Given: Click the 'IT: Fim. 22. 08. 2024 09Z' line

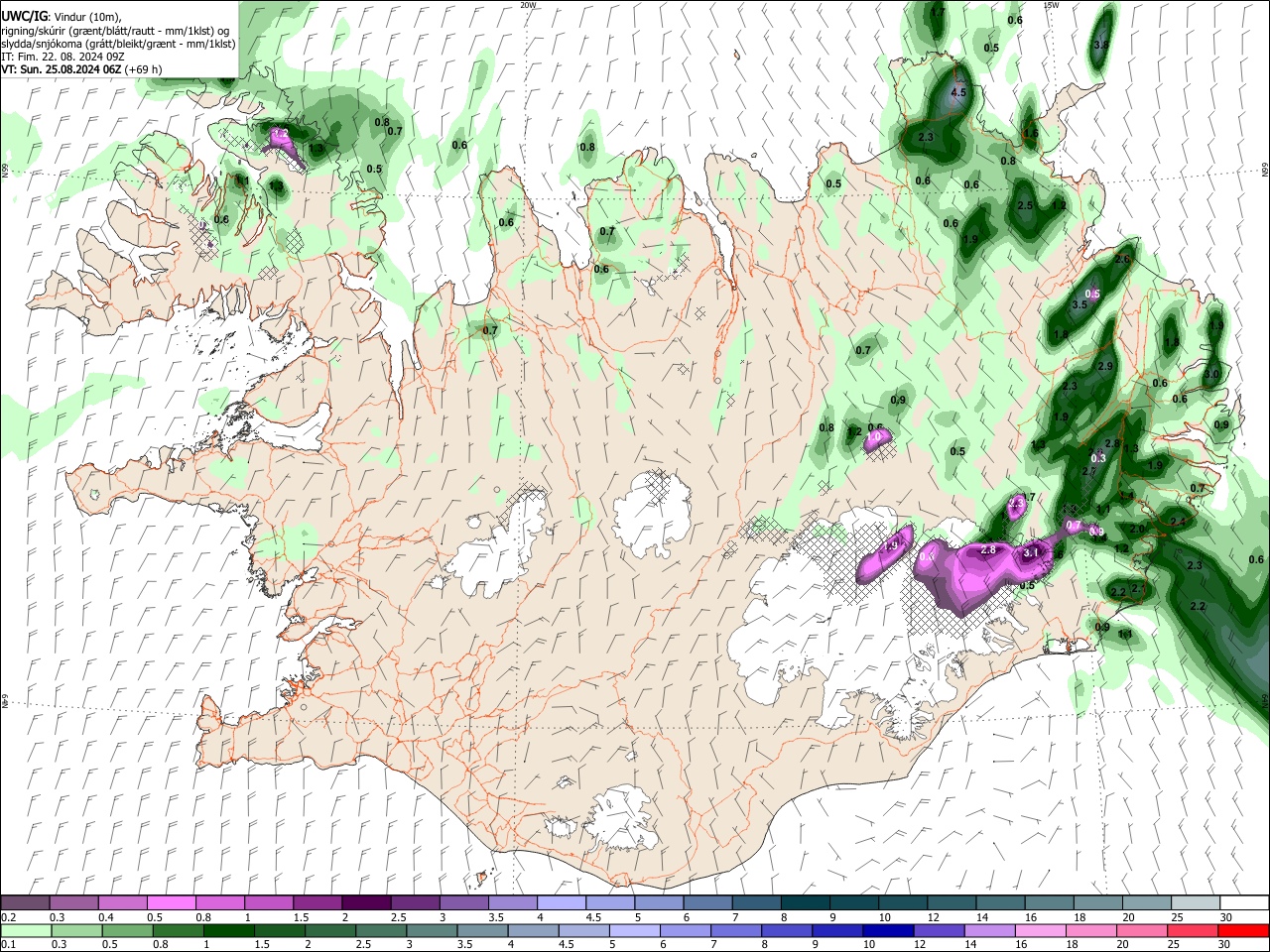Looking at the screenshot, I should tap(63, 57).
